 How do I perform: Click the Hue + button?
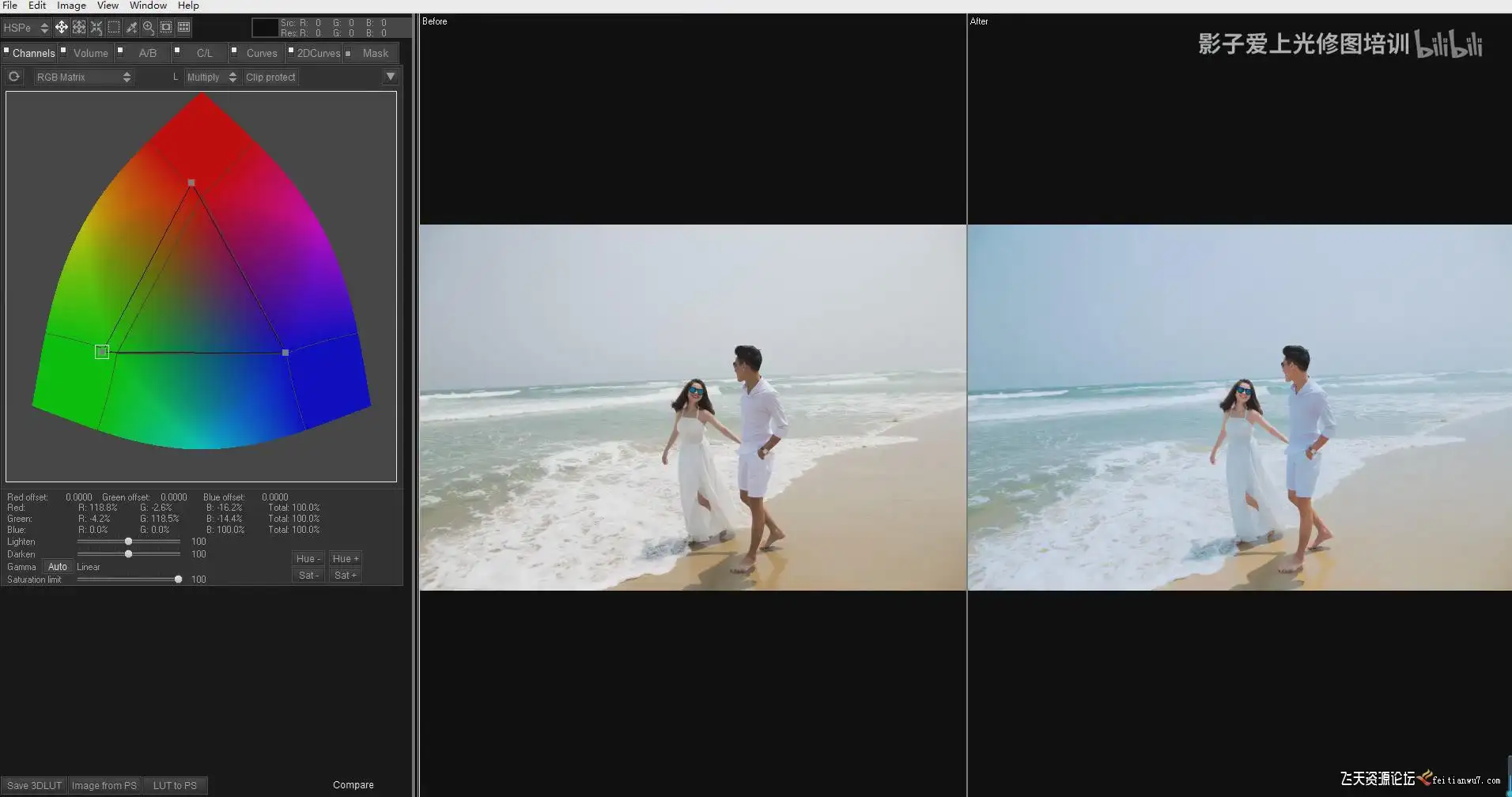point(346,558)
